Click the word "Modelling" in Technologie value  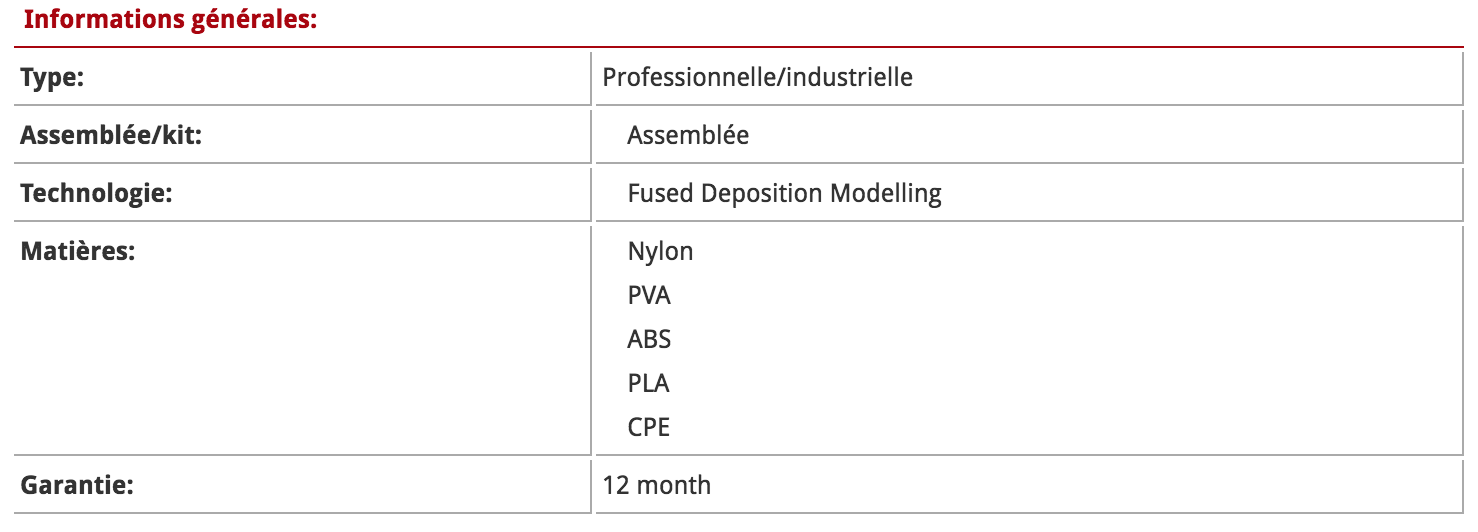coord(886,193)
